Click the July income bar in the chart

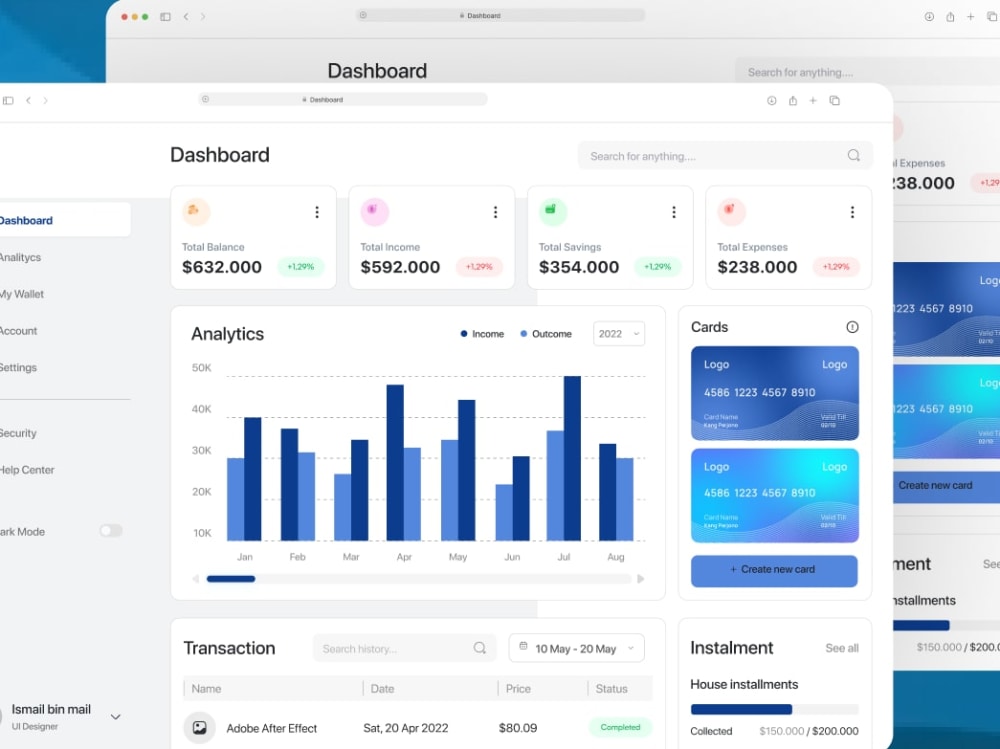click(x=573, y=458)
